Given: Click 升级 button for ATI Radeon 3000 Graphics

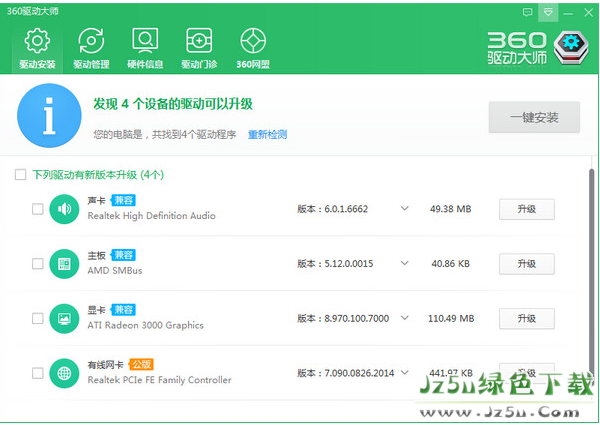Looking at the screenshot, I should pyautogui.click(x=527, y=319).
